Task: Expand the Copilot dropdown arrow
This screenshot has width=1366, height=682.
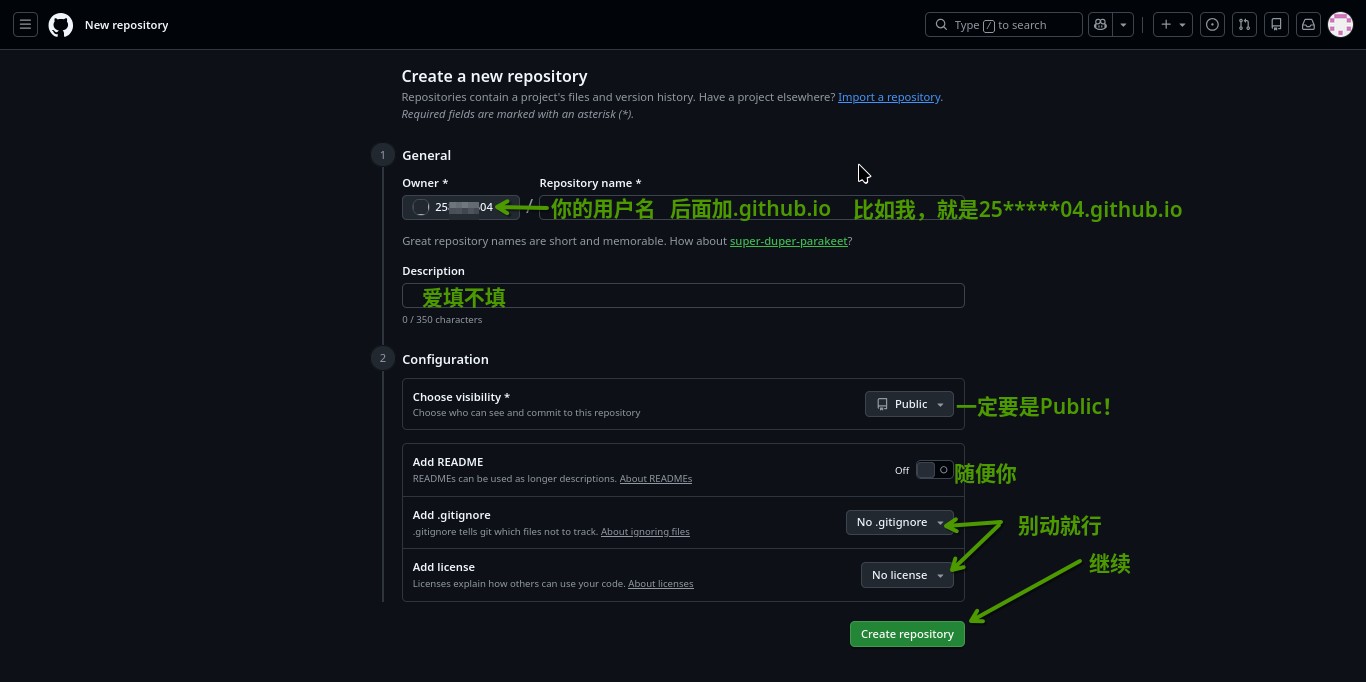Action: tap(1124, 25)
